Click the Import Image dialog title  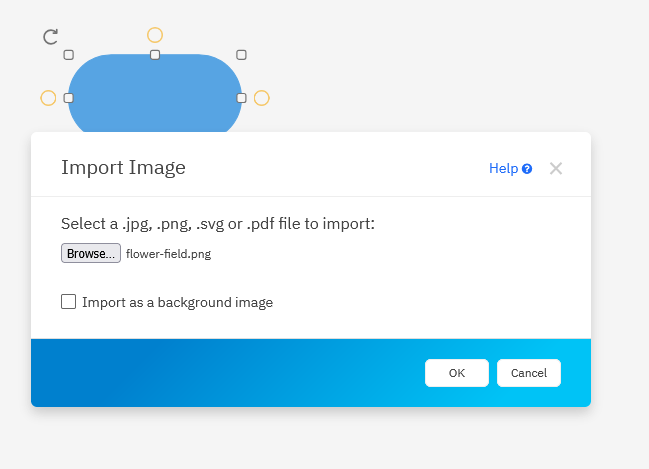coord(123,167)
